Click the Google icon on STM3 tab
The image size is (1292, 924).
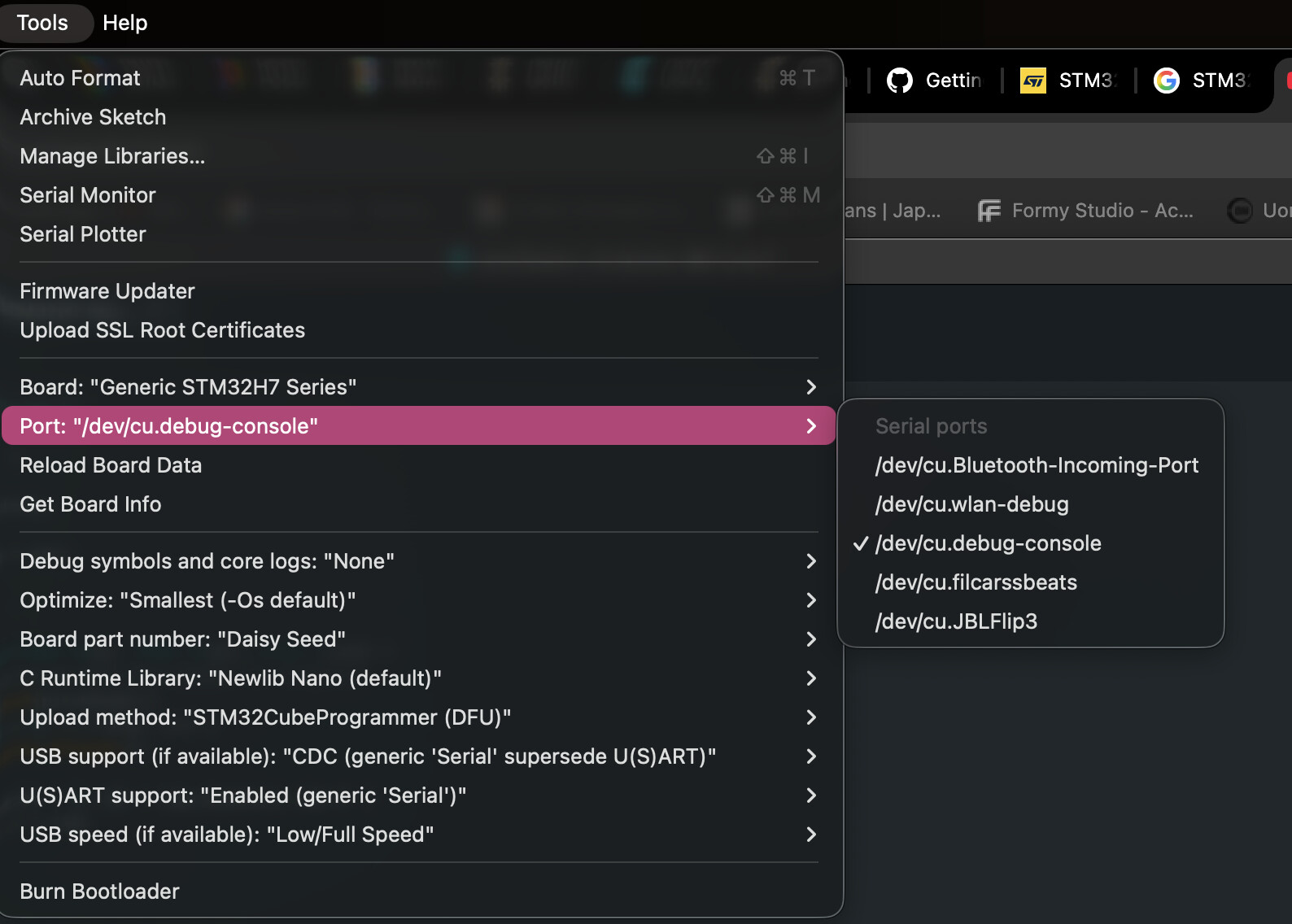point(1166,81)
